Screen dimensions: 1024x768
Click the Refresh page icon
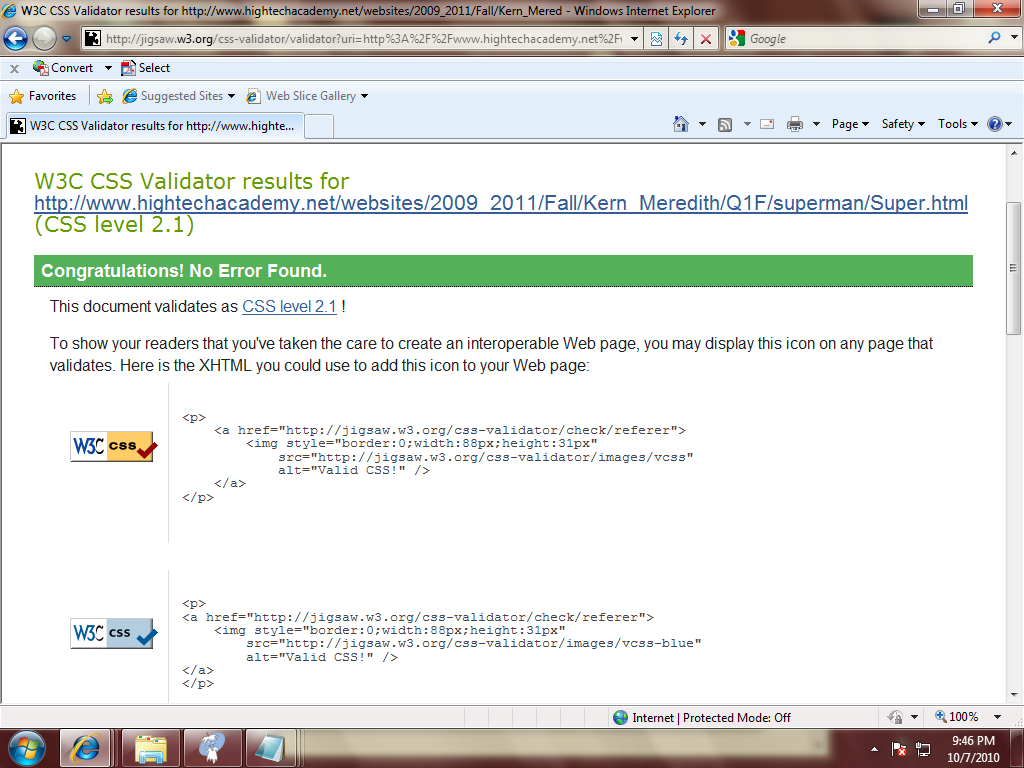681,39
